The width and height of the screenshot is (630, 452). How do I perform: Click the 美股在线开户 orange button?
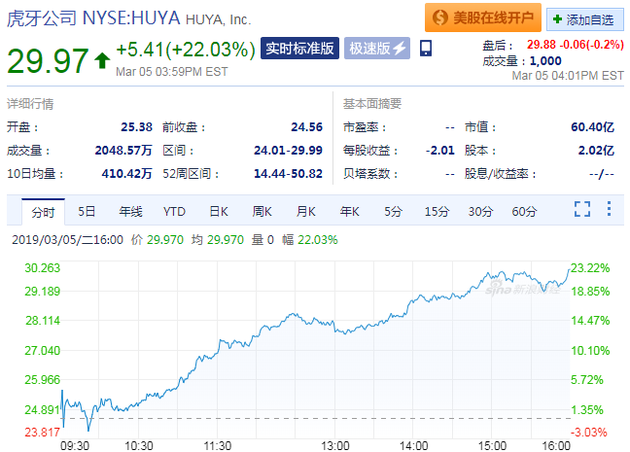click(x=483, y=18)
